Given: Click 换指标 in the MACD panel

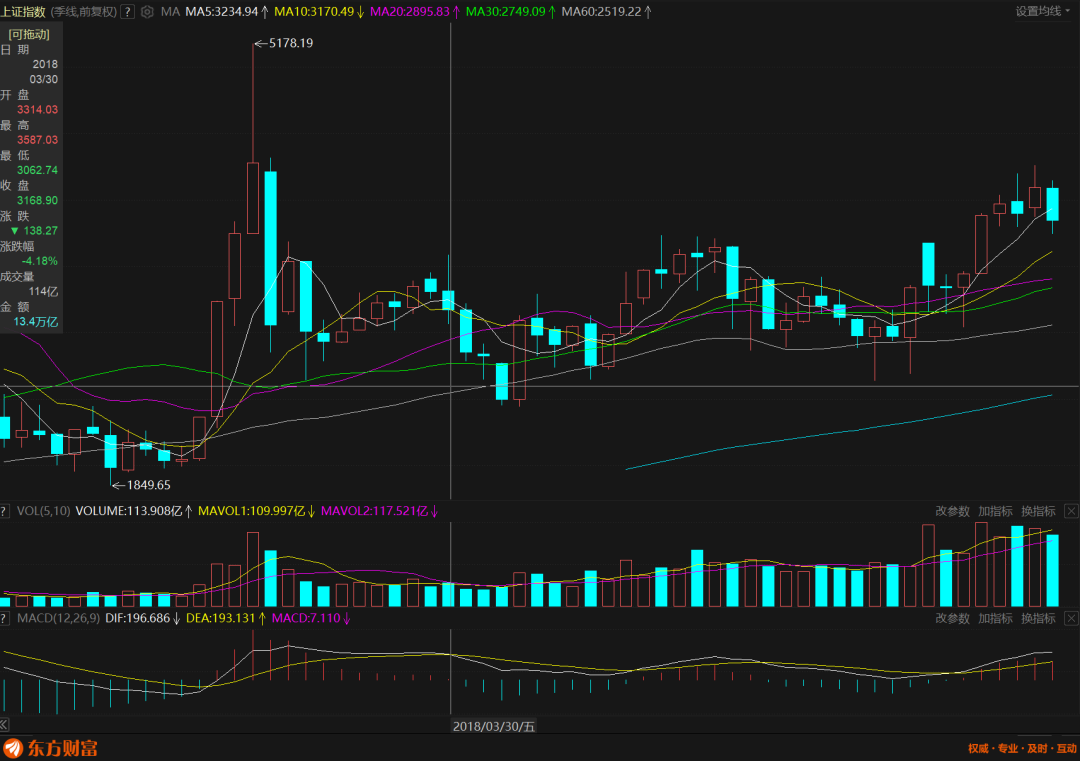Looking at the screenshot, I should (1038, 618).
